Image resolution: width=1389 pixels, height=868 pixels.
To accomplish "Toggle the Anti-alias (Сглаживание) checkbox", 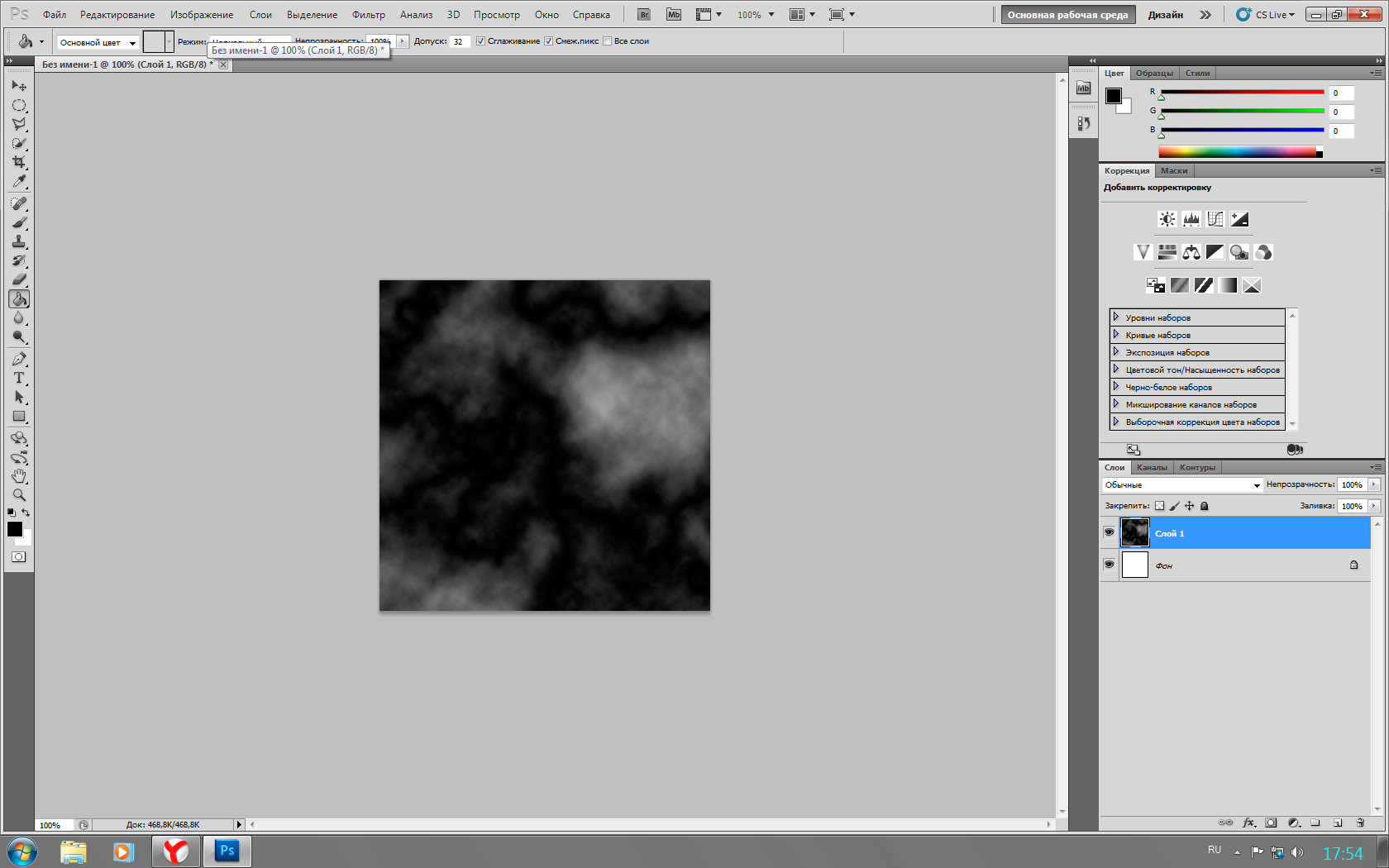I will 480,41.
